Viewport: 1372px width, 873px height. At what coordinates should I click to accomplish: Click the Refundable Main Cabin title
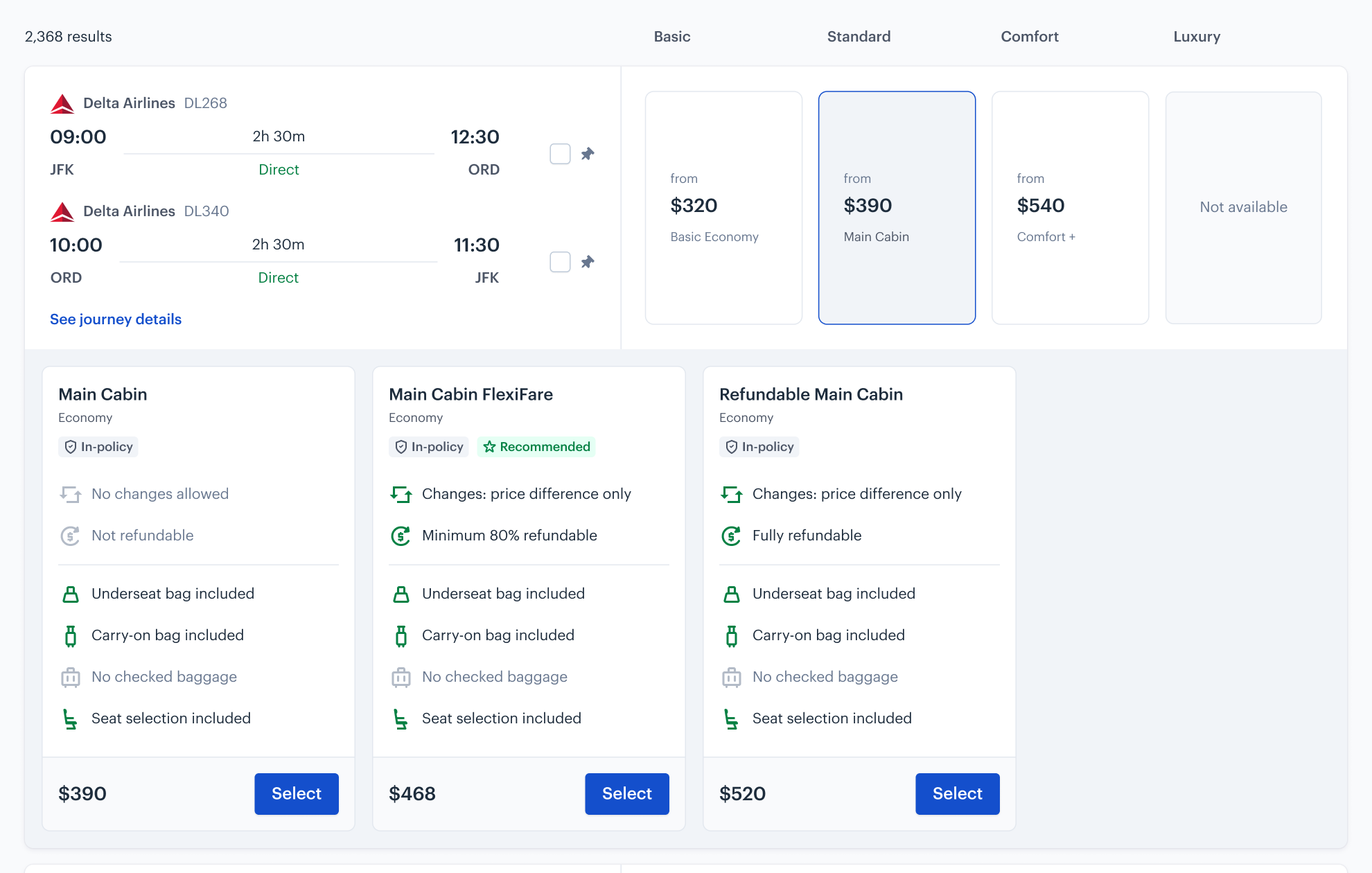[811, 394]
